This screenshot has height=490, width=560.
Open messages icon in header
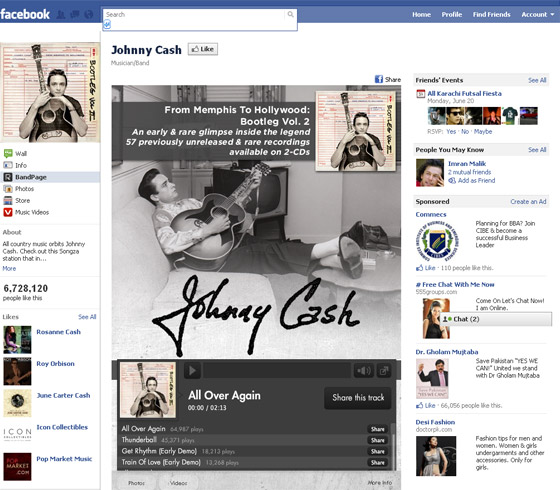tap(75, 15)
